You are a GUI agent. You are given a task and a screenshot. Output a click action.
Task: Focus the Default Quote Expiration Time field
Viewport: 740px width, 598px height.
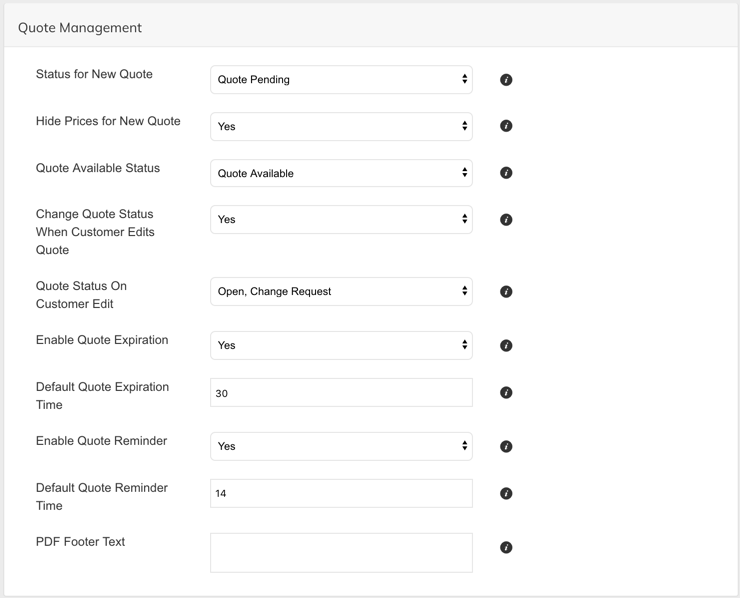tap(341, 392)
